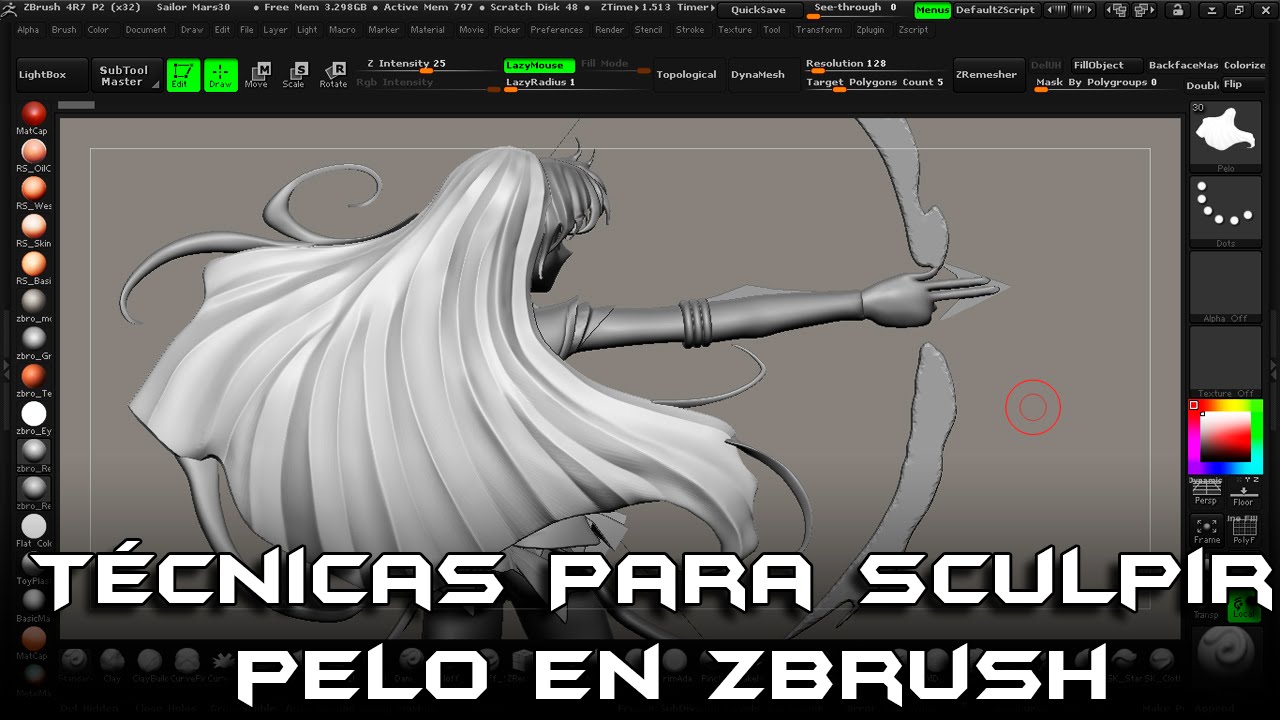Adjust Target Polygons Count slider
Screen dimensions: 1280x720
[875, 83]
